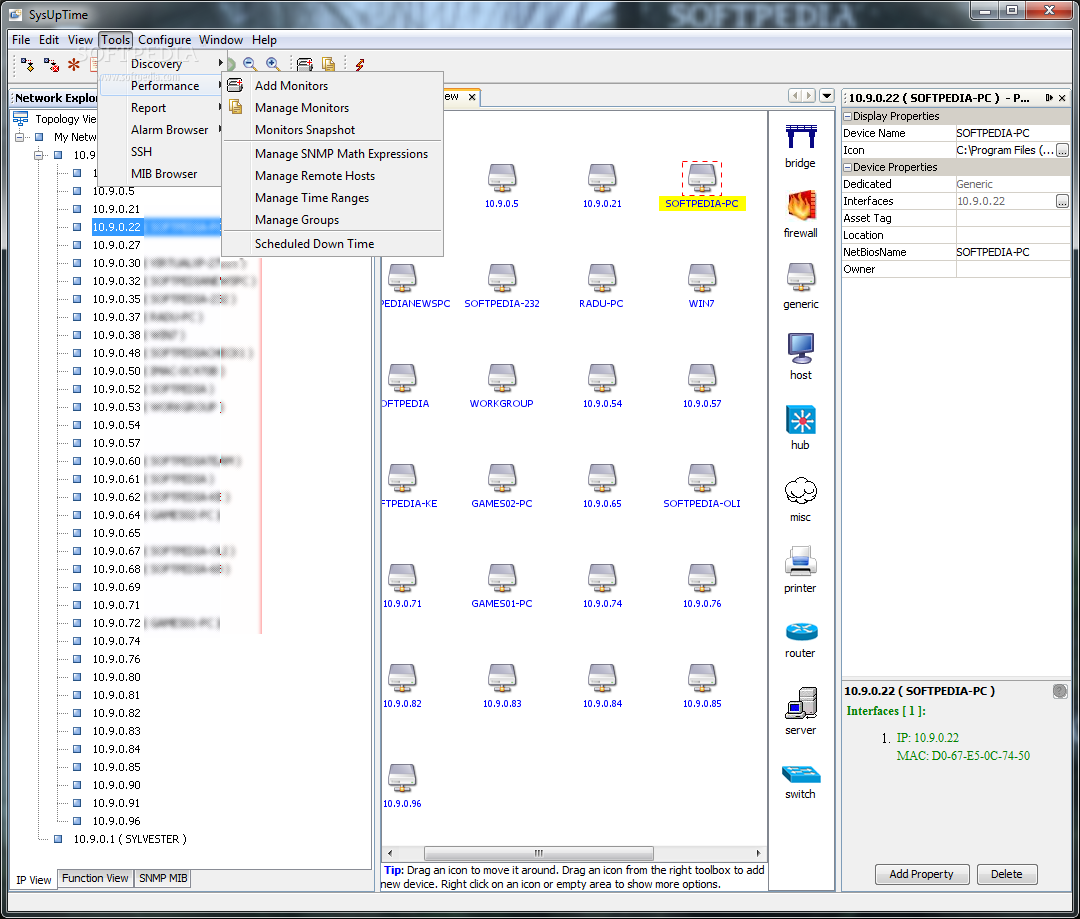
Task: Select the bridge device in toolbox
Action: tap(800, 147)
